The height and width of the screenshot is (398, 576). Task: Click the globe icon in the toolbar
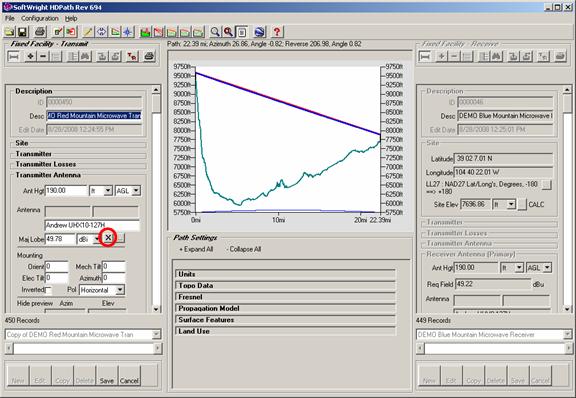coord(259,32)
